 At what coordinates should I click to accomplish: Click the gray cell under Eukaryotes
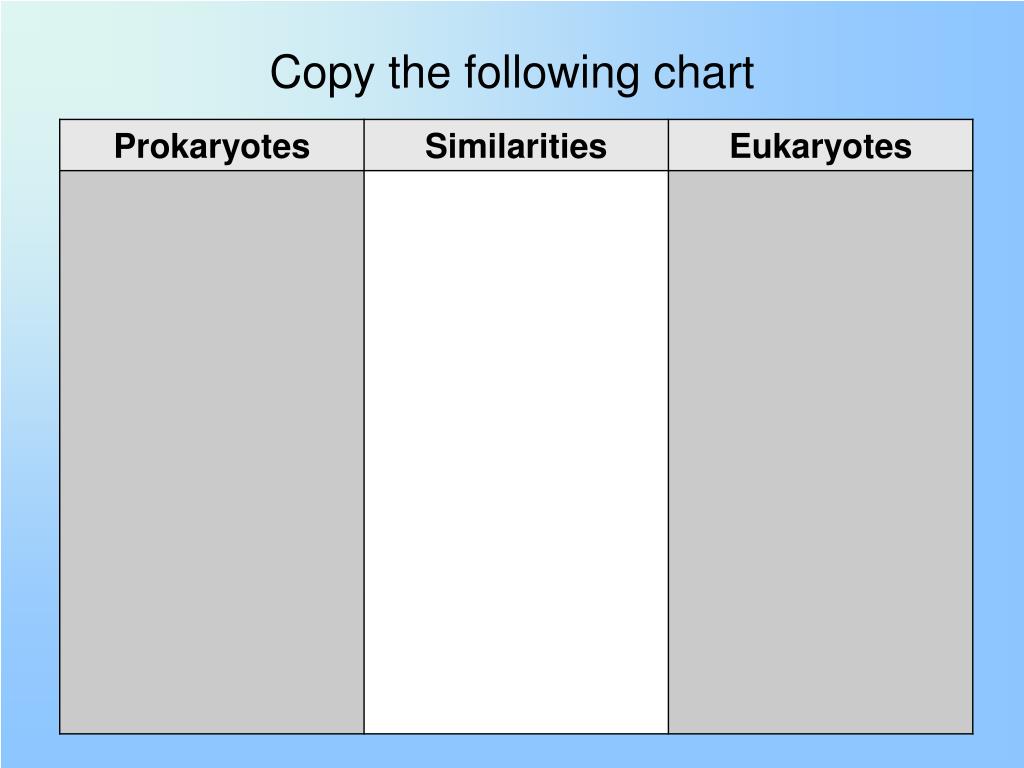coord(820,452)
